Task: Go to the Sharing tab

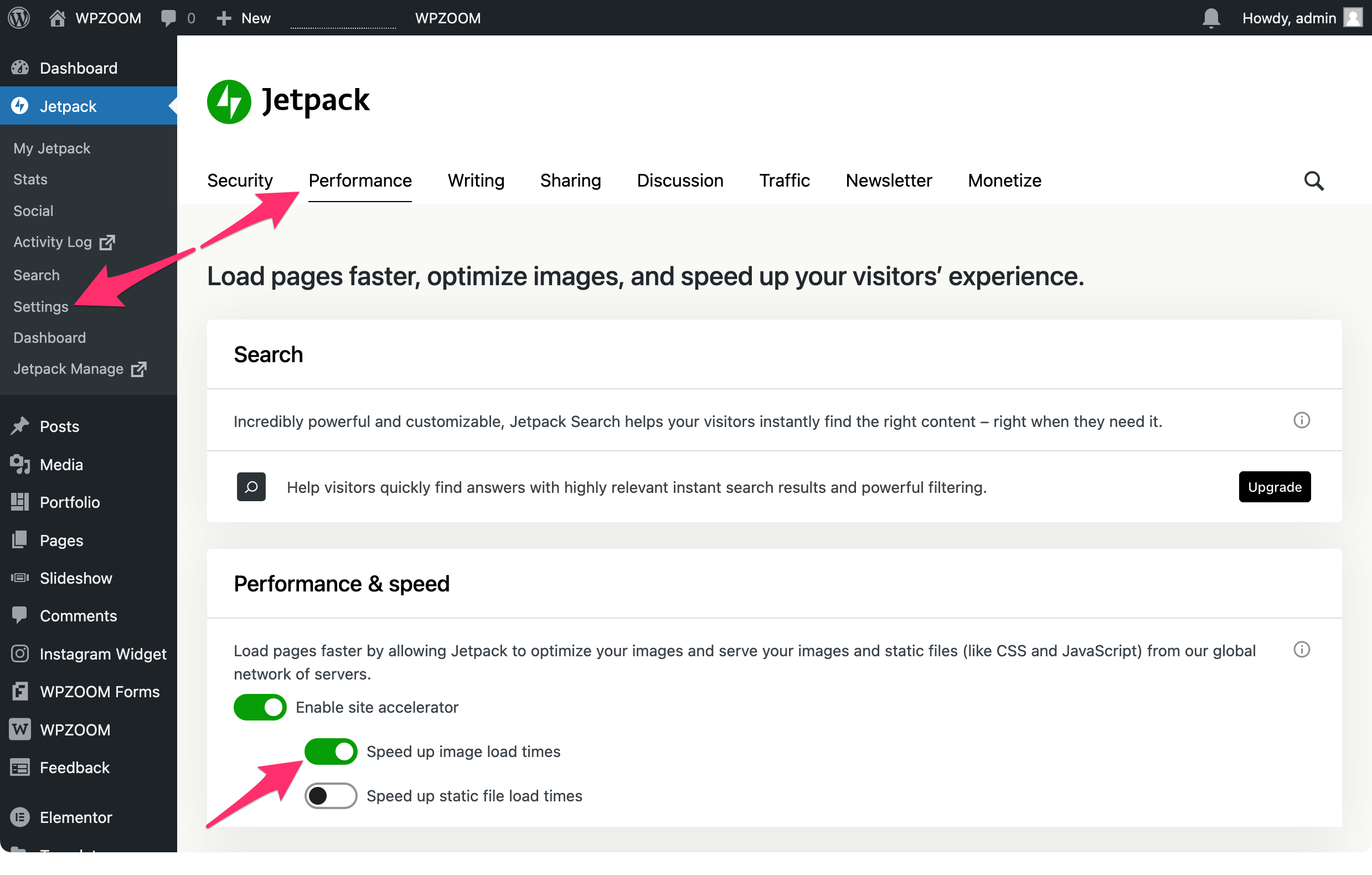Action: (x=570, y=181)
